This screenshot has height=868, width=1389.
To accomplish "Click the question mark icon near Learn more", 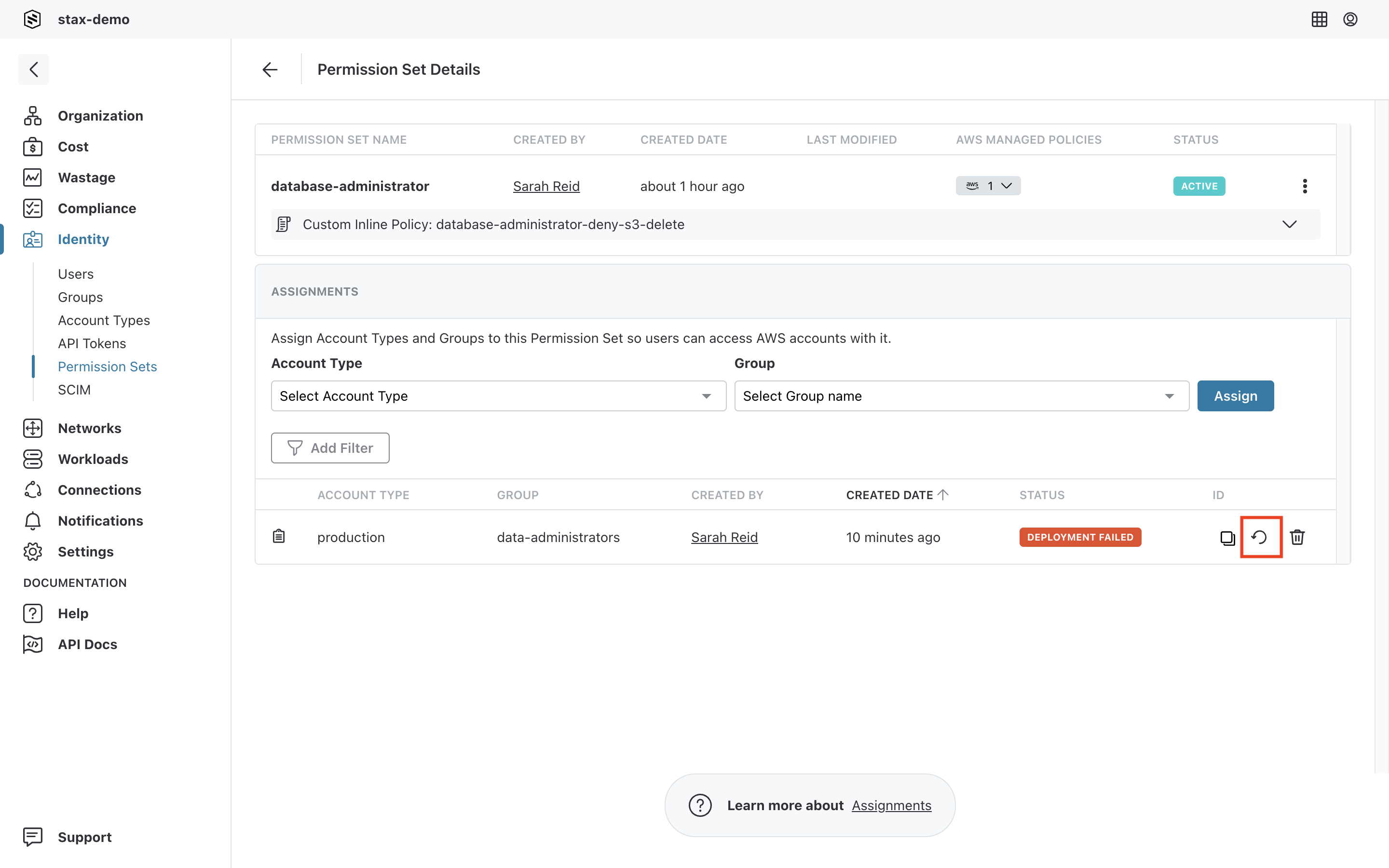I will pyautogui.click(x=700, y=805).
